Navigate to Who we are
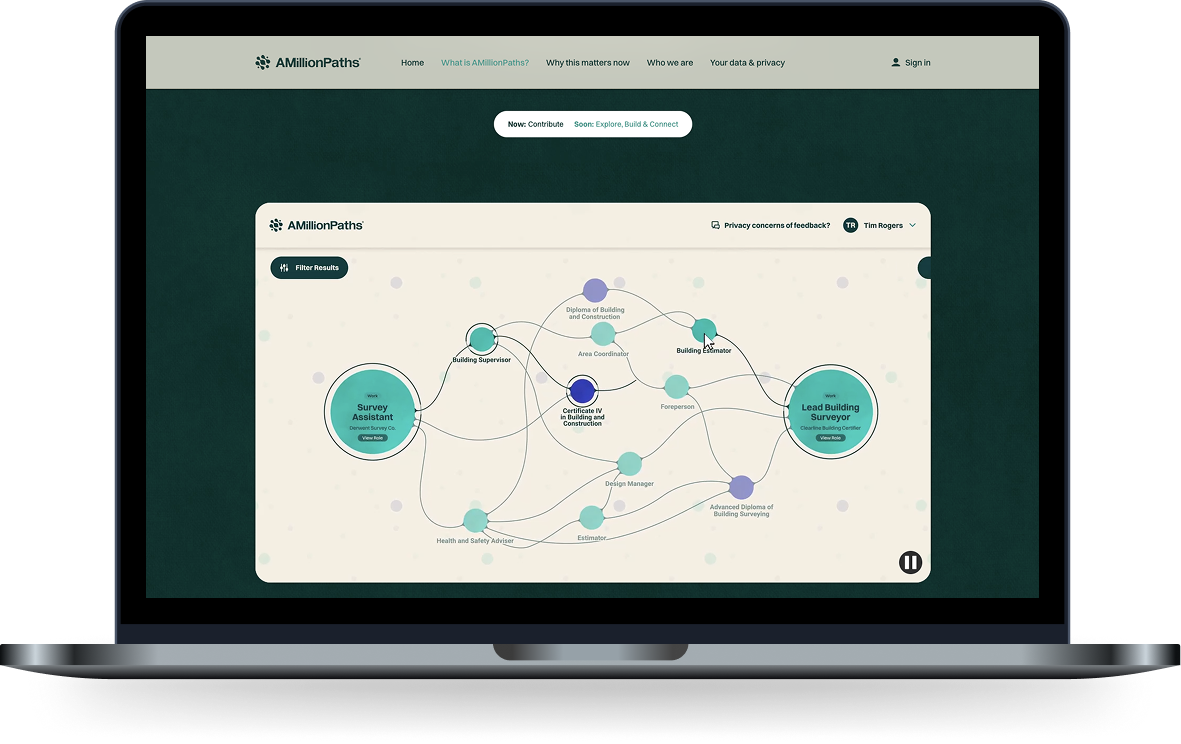1181x744 pixels. click(670, 63)
